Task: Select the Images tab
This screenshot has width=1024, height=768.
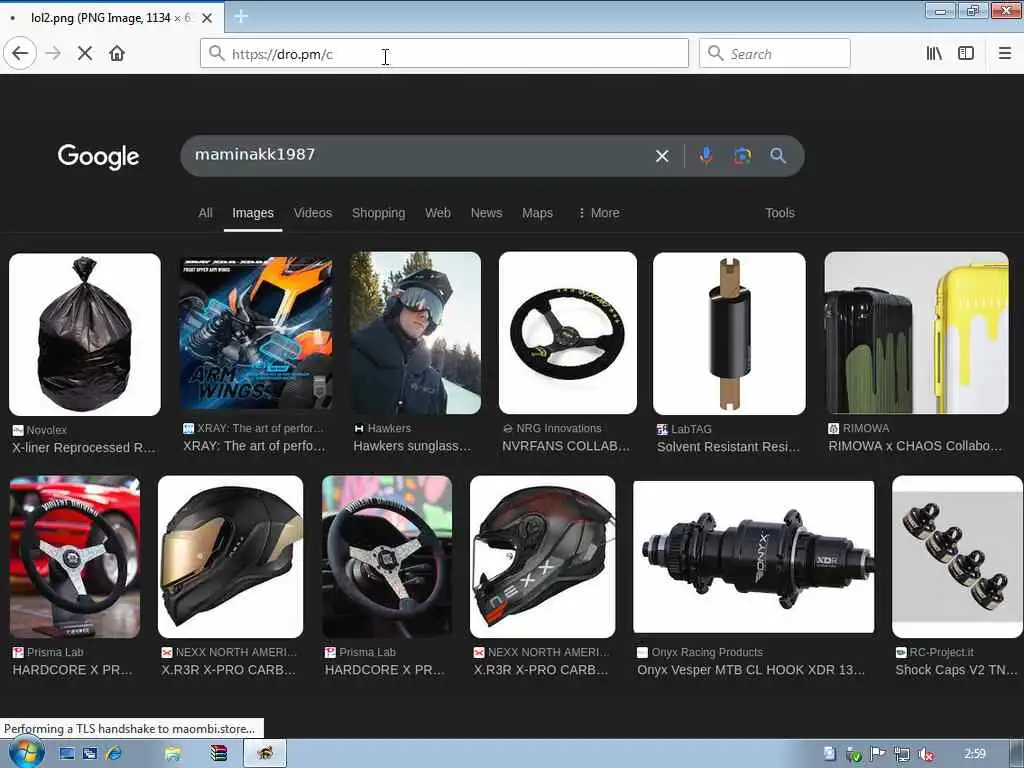Action: (x=253, y=213)
